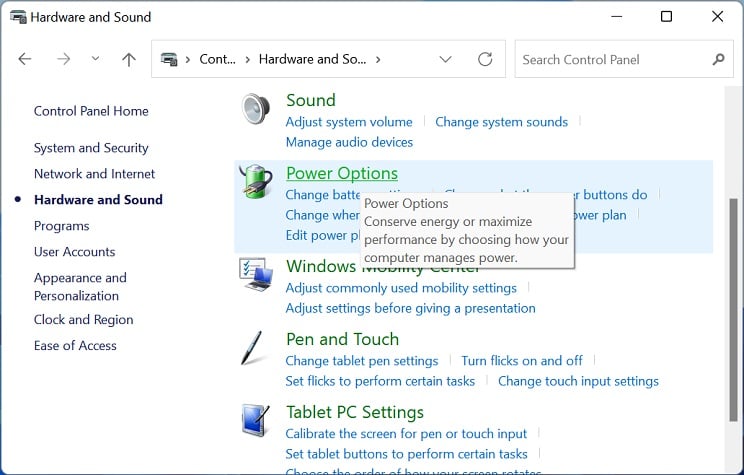This screenshot has width=744, height=475.
Task: Go up one level with up arrow
Action: (x=129, y=59)
